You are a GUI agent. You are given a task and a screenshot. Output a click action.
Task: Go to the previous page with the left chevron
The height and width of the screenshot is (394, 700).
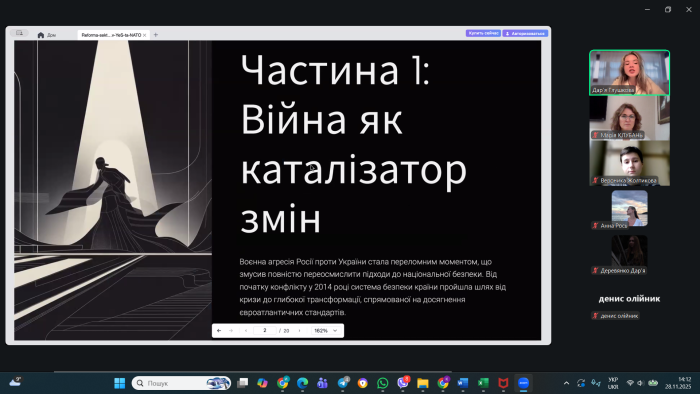[x=246, y=331]
